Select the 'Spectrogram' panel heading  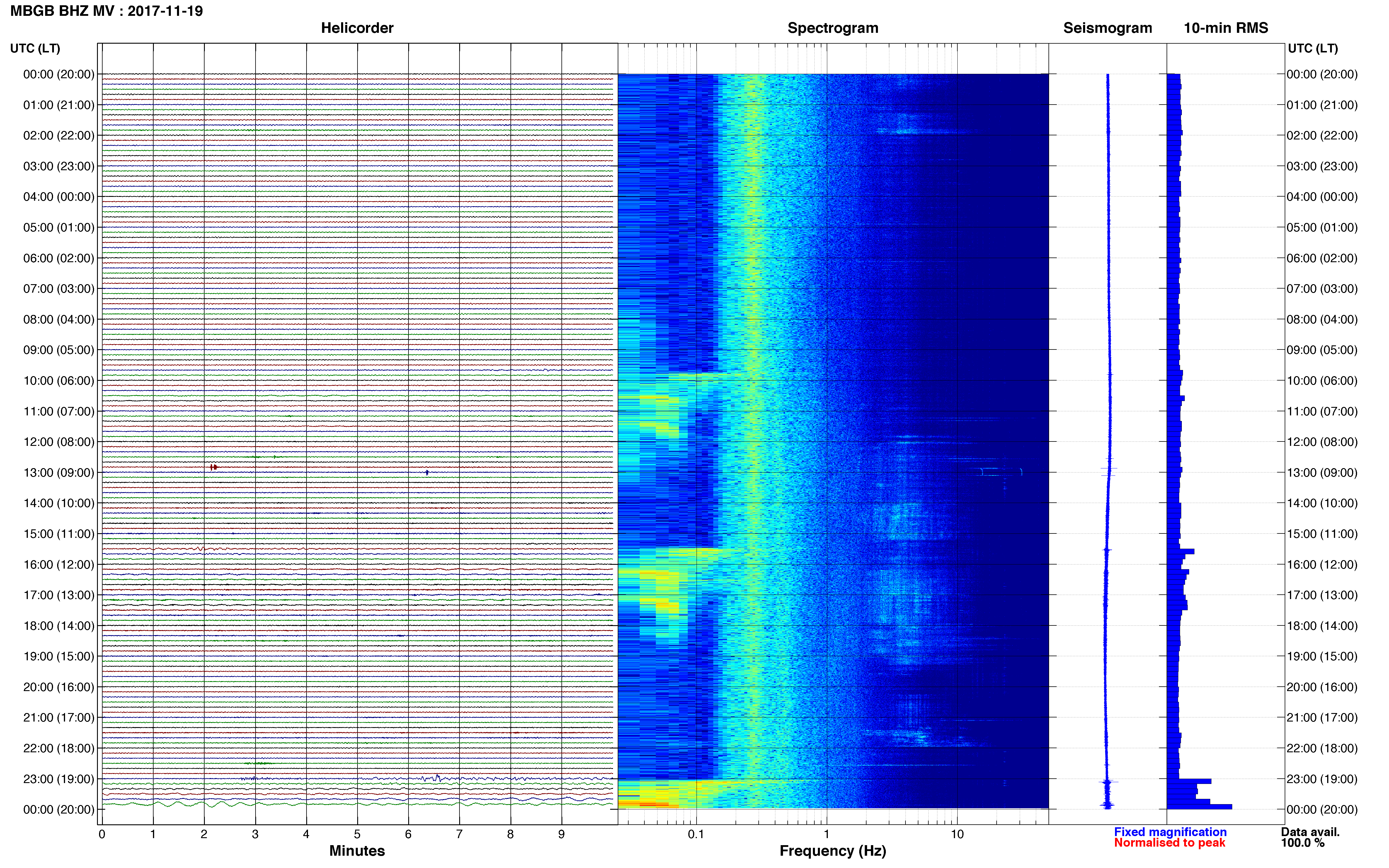point(833,28)
